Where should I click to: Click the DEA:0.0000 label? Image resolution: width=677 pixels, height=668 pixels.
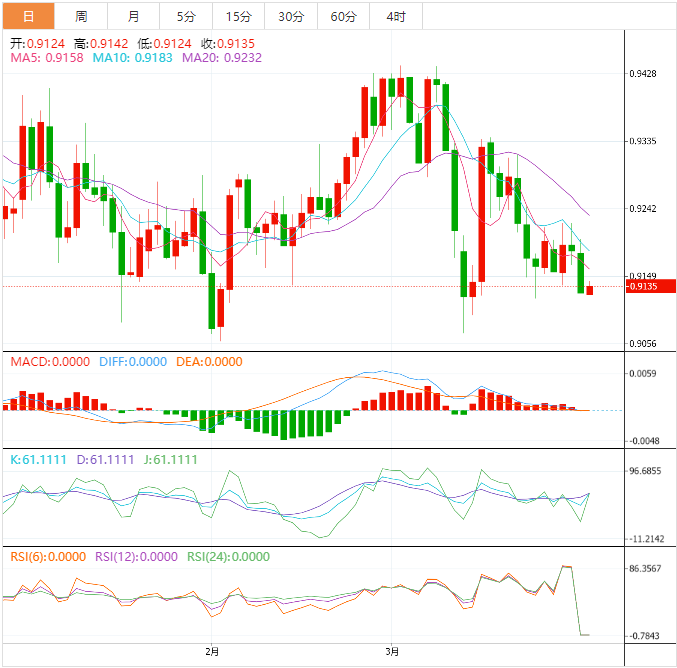pos(209,362)
